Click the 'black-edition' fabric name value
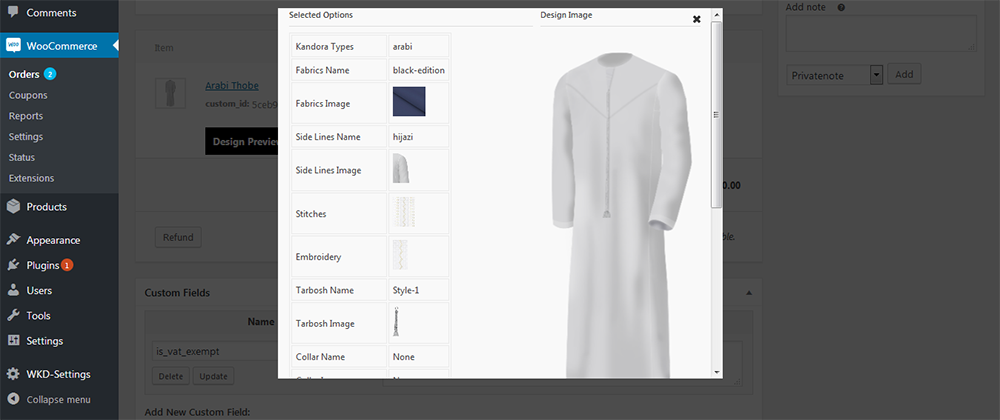 418,69
